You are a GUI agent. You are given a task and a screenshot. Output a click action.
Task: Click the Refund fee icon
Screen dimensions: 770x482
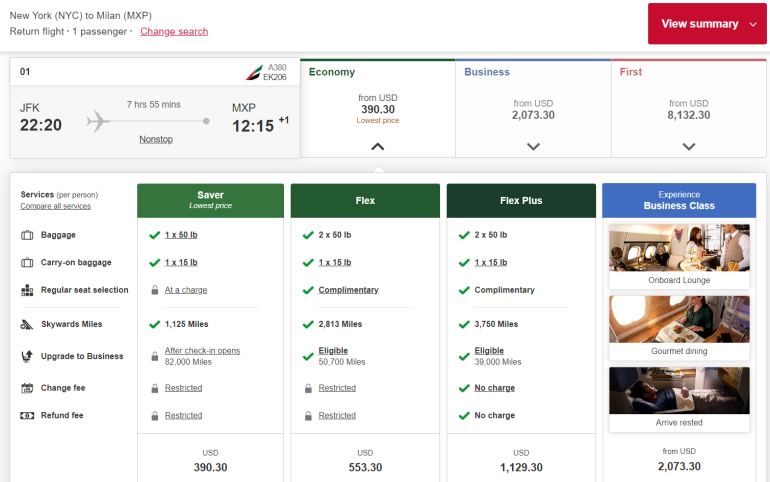point(26,415)
